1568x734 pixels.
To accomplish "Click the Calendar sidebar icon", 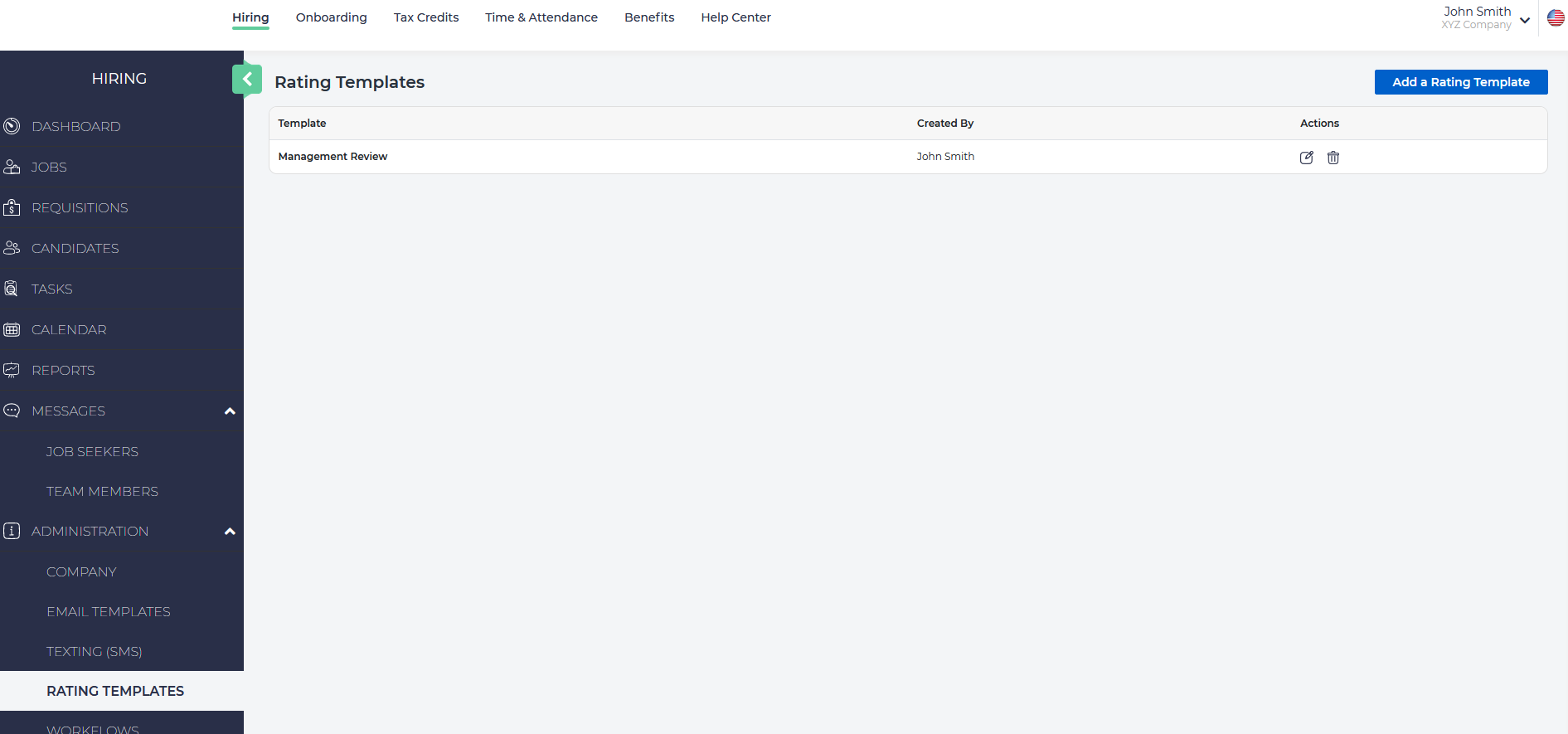I will coord(12,329).
